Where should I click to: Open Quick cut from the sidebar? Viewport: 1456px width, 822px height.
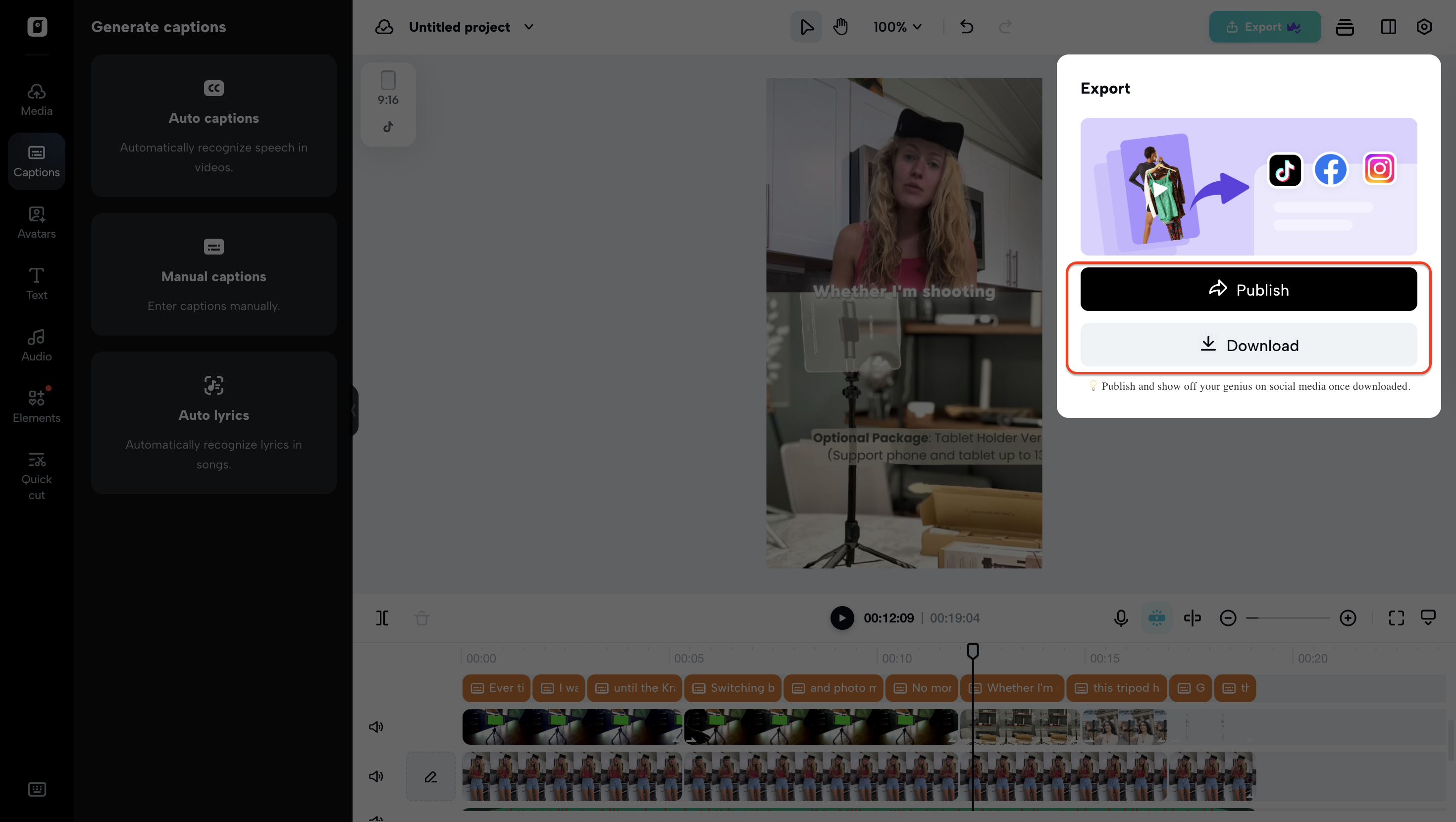click(36, 476)
